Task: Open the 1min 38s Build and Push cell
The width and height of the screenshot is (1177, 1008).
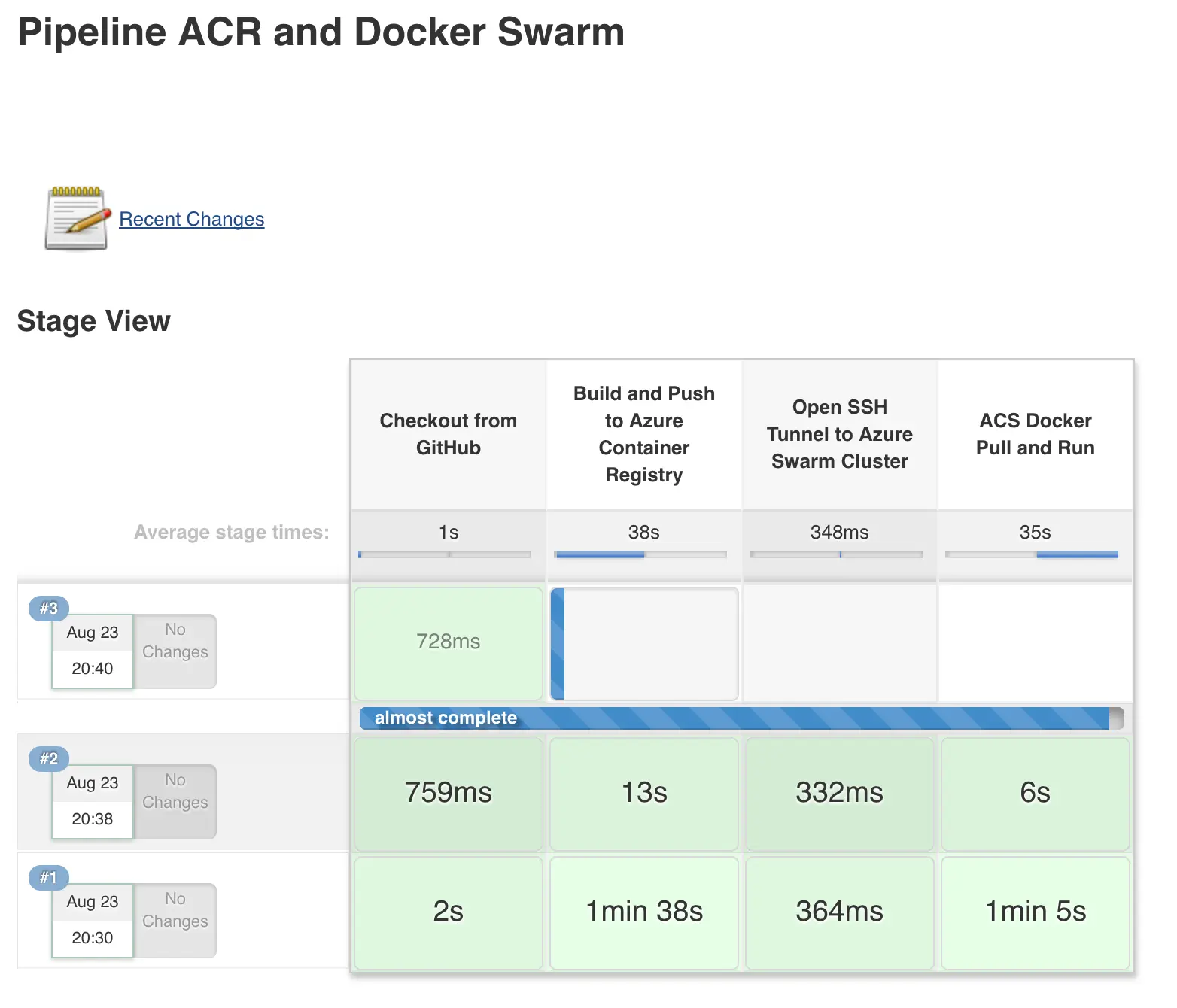Action: pyautogui.click(x=643, y=912)
